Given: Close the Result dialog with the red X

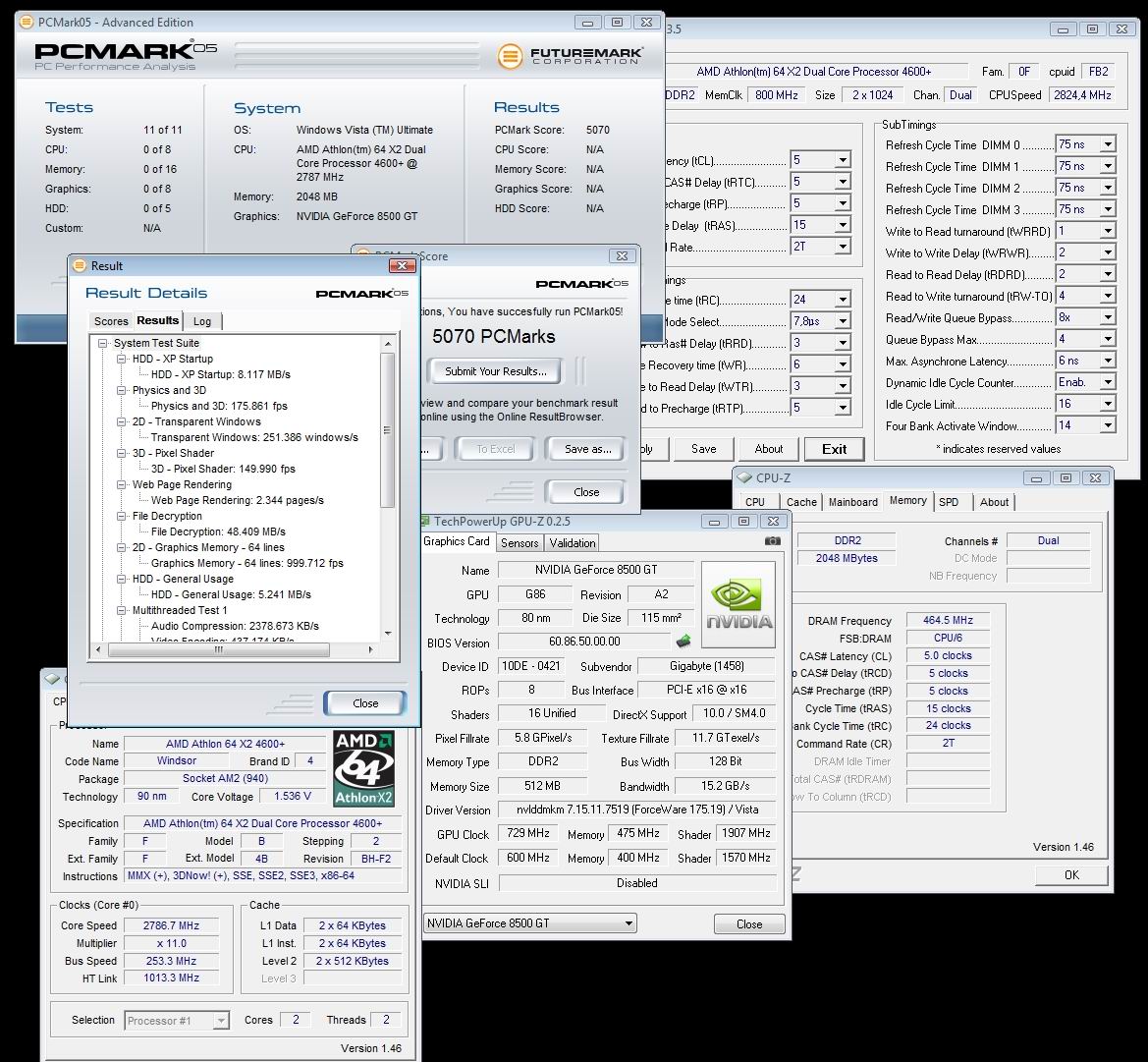Looking at the screenshot, I should pyautogui.click(x=402, y=266).
